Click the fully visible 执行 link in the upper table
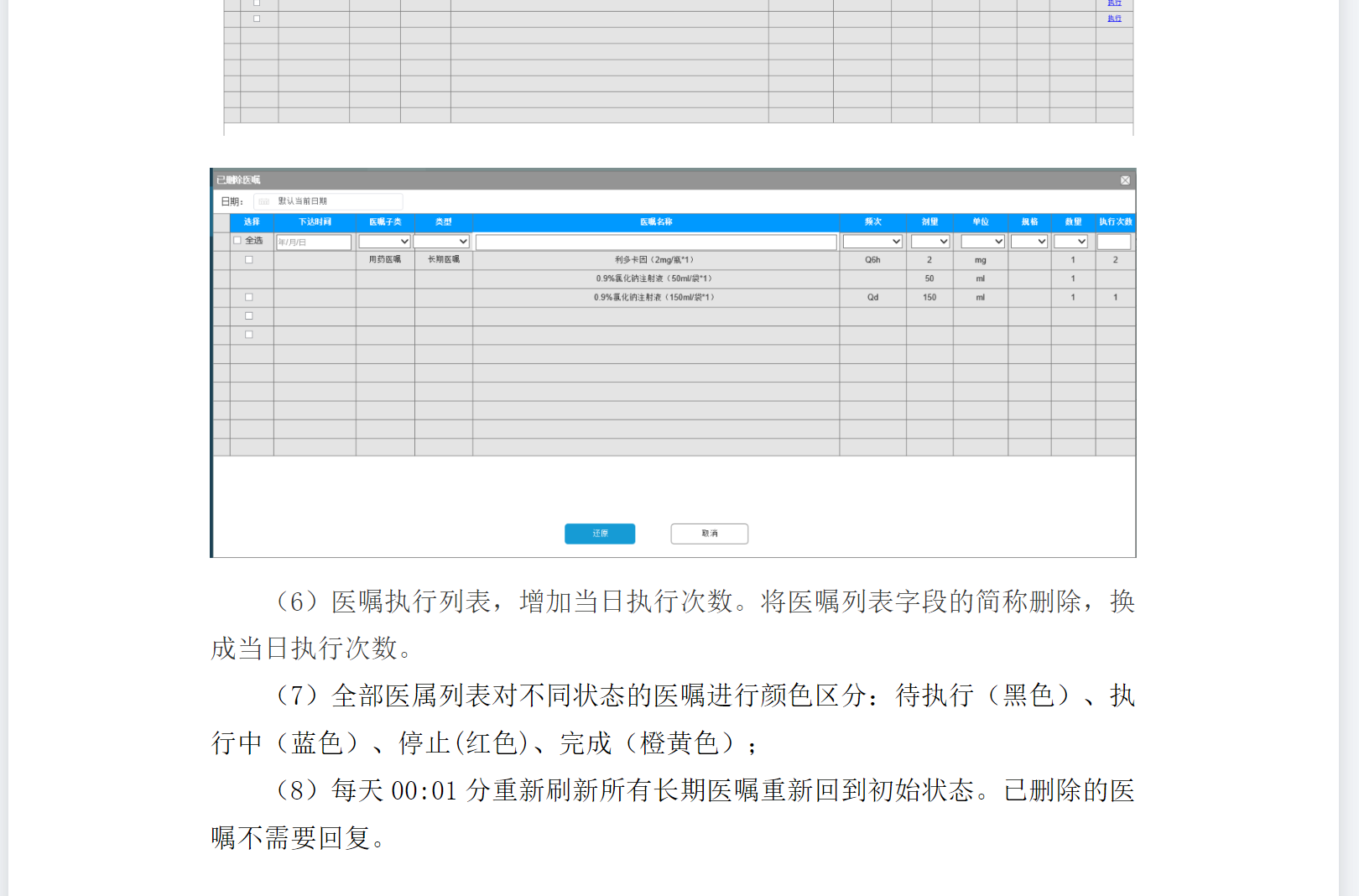 pyautogui.click(x=1114, y=18)
